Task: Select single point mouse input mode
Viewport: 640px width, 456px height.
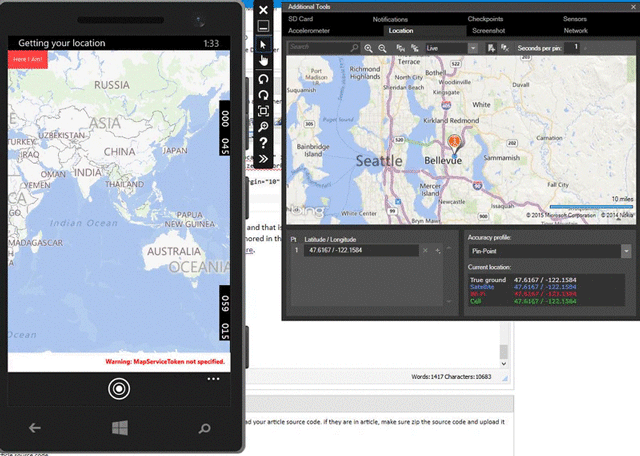Action: [263, 44]
